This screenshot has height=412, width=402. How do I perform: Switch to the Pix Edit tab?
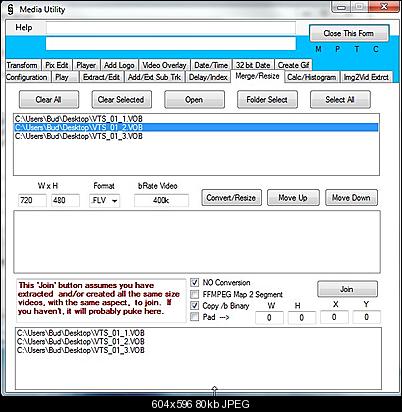click(57, 65)
